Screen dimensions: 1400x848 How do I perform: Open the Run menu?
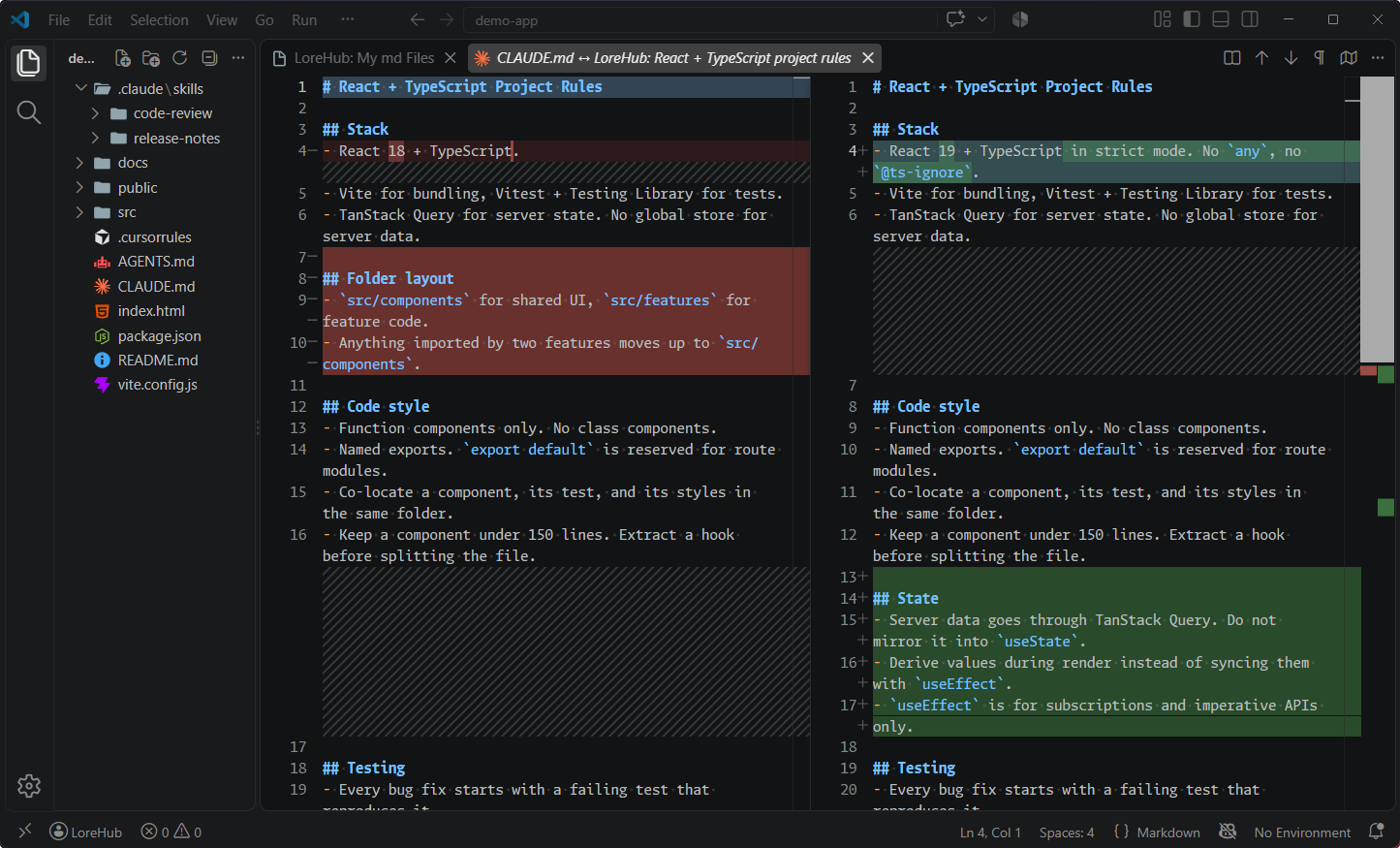pos(304,19)
